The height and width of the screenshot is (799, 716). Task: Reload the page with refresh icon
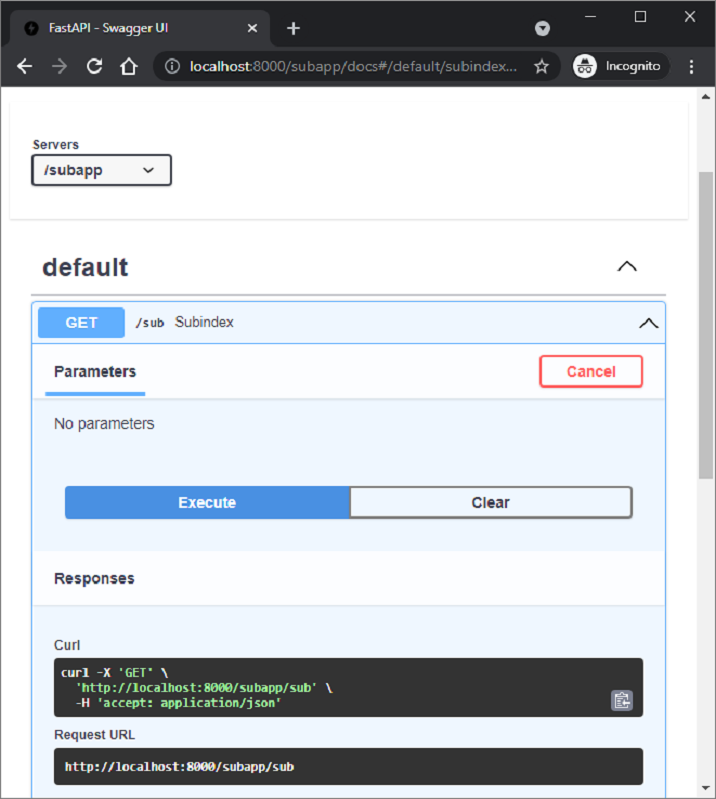(x=94, y=67)
